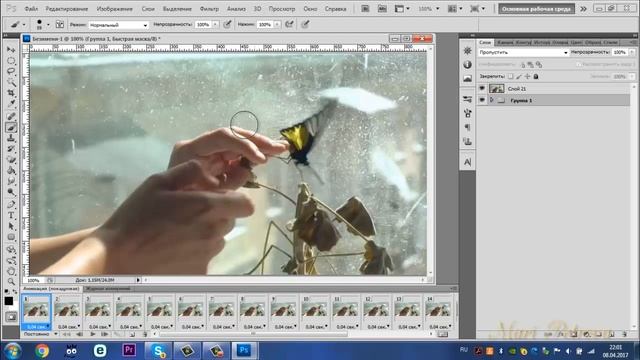640x360 pixels.
Task: Open the brush blending mode dropdown 'Нормальный'
Action: [118, 25]
